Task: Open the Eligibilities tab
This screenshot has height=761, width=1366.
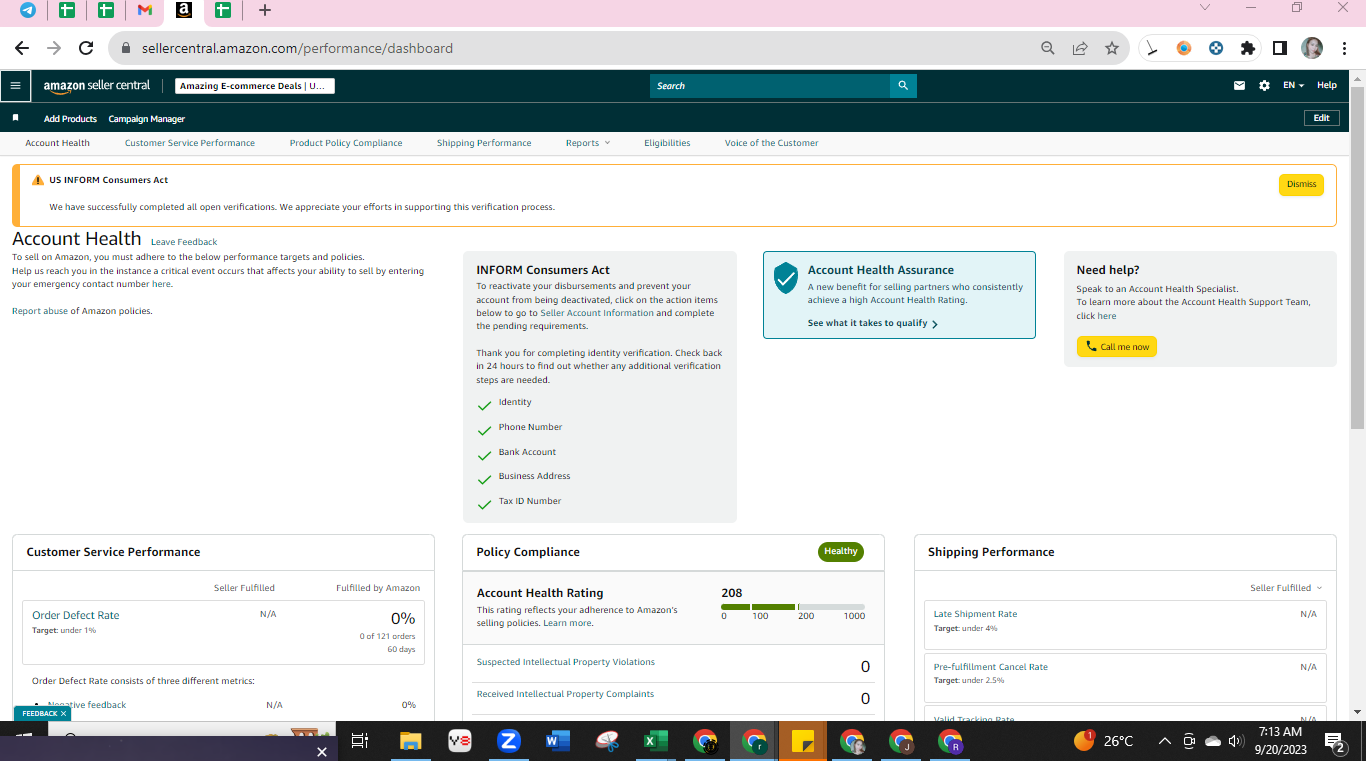Action: [667, 143]
